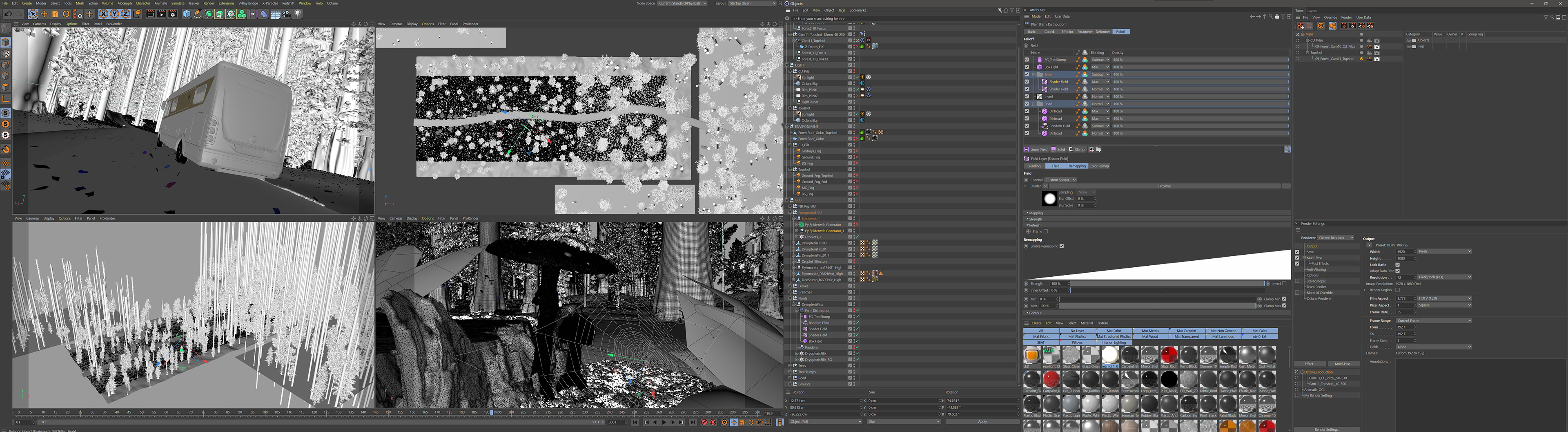Click the Effect... button
1568x432 pixels.
[1310, 364]
